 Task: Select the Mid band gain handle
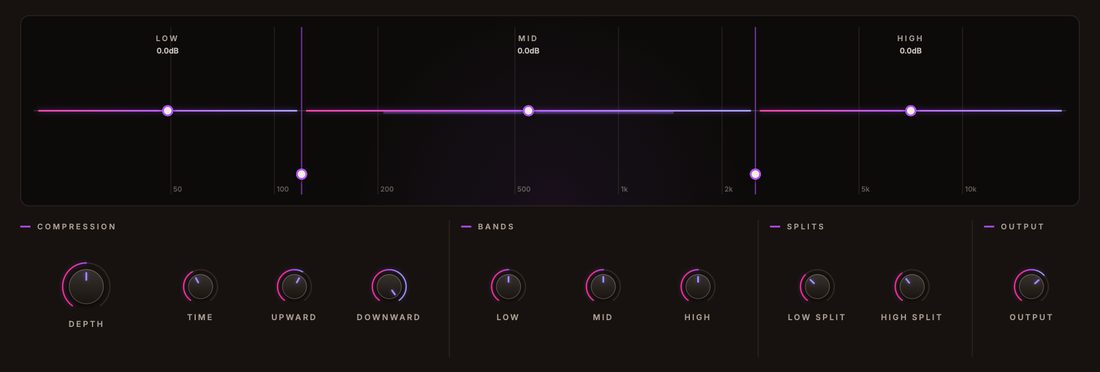coord(529,111)
